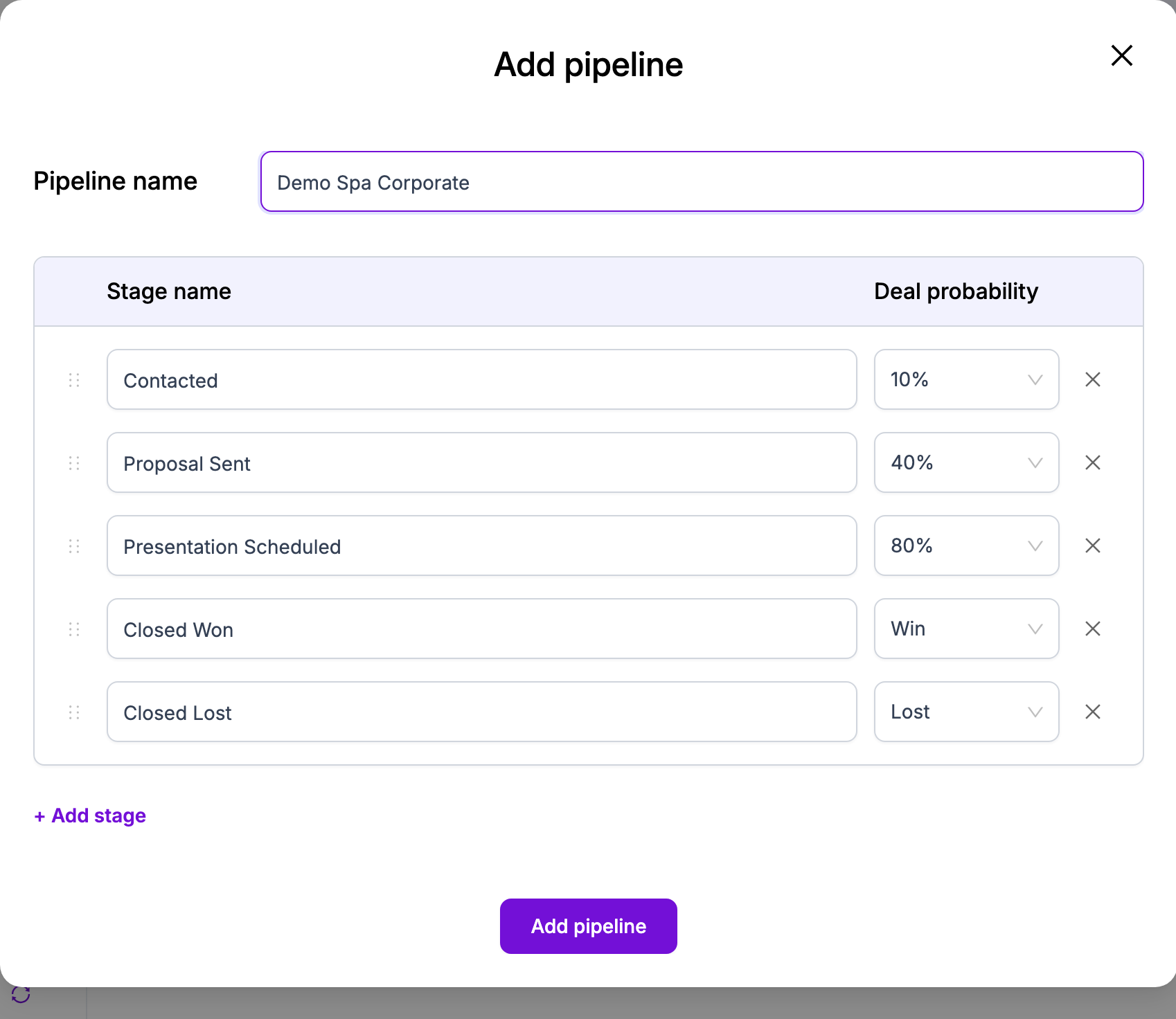This screenshot has height=1019, width=1176.
Task: Click the Pipeline name input field
Action: 702,181
